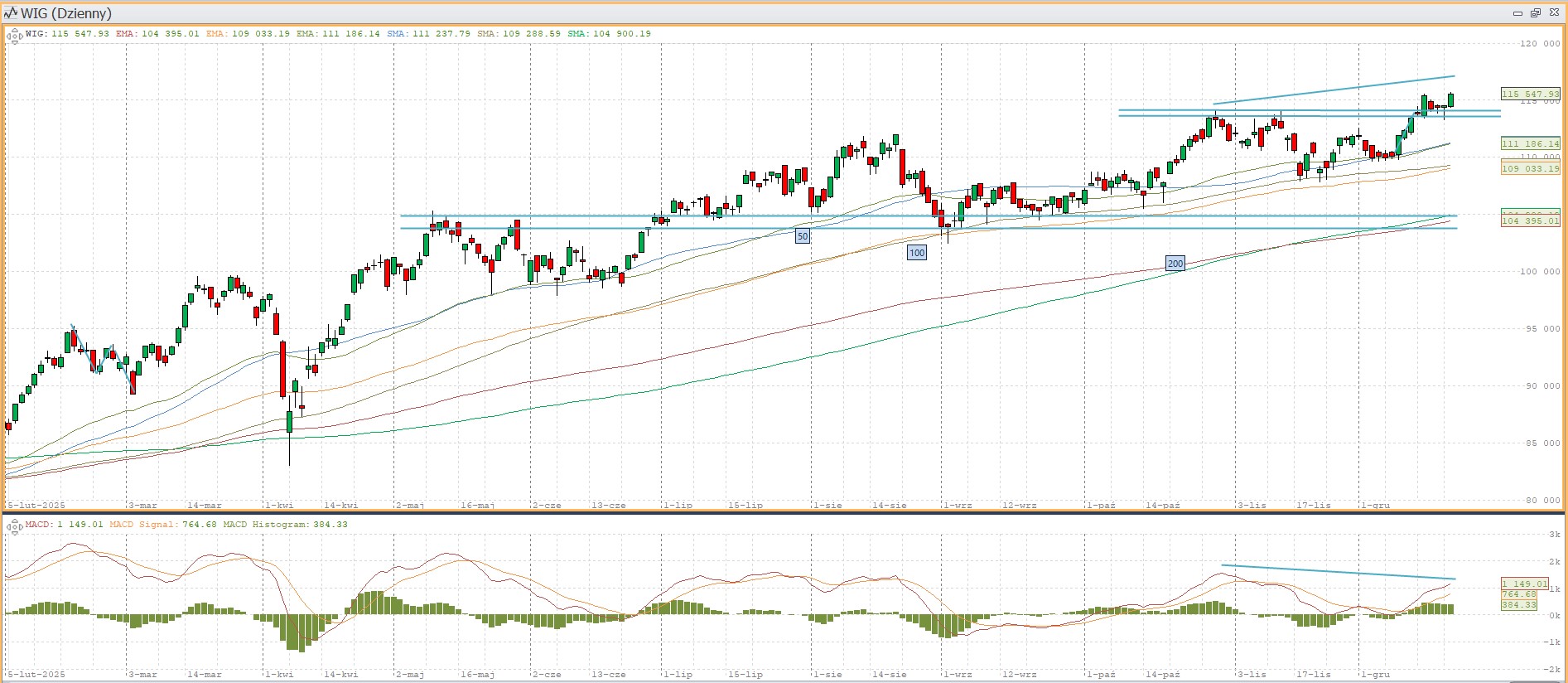Viewport: 1568px width, 683px height.
Task: Select the 100 moving average label box
Action: point(916,253)
